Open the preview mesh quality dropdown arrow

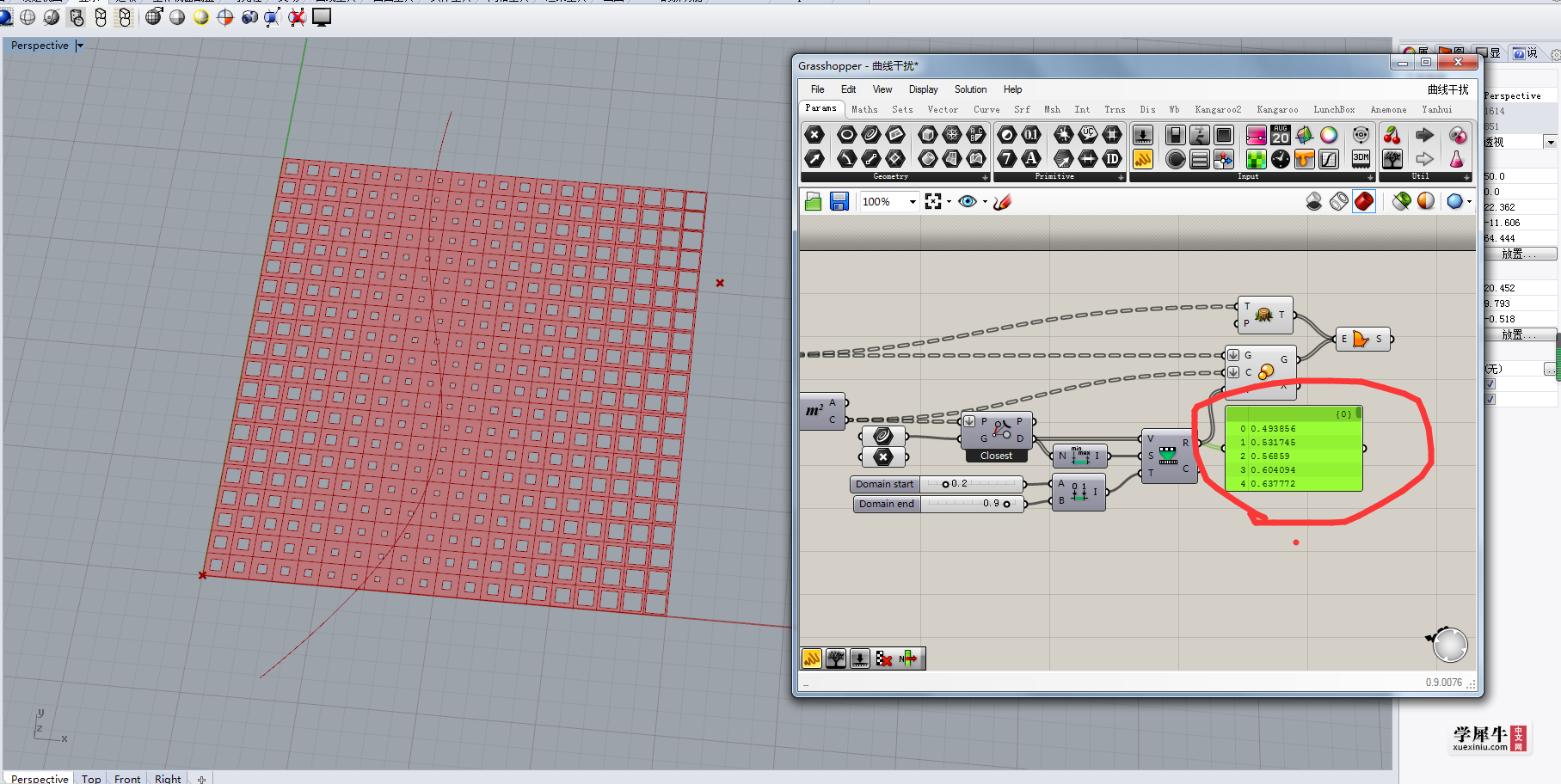[x=1469, y=202]
